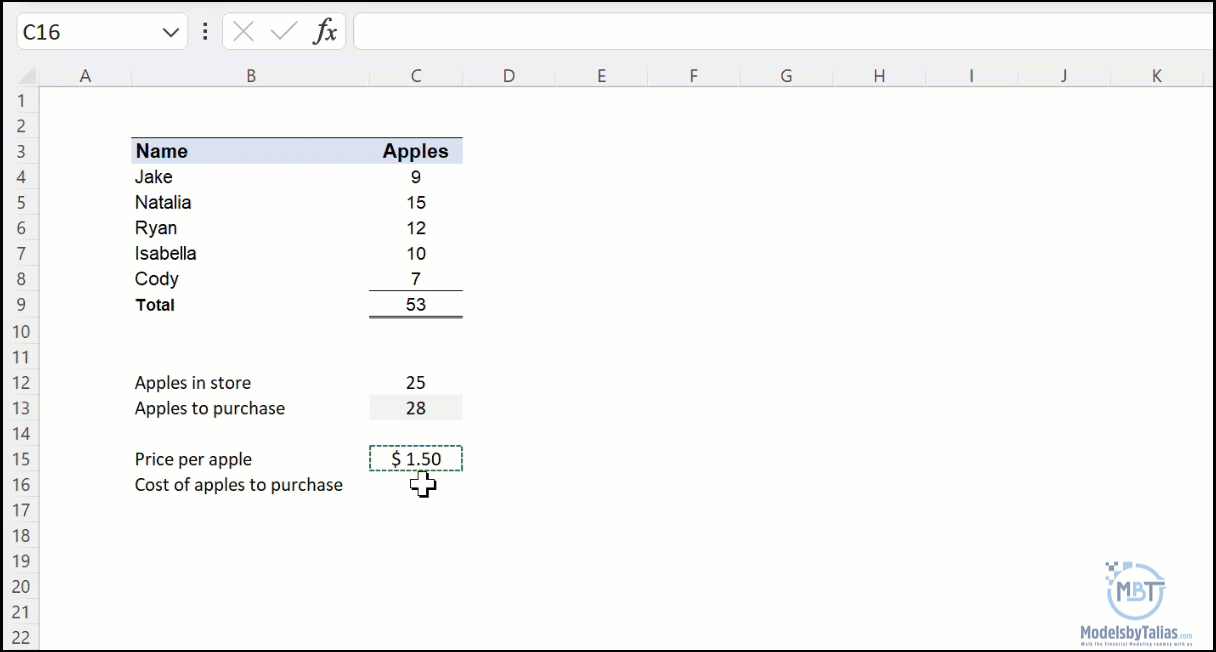Viewport: 1216px width, 652px height.
Task: Select the Cost of apples to purchase label
Action: click(x=238, y=484)
